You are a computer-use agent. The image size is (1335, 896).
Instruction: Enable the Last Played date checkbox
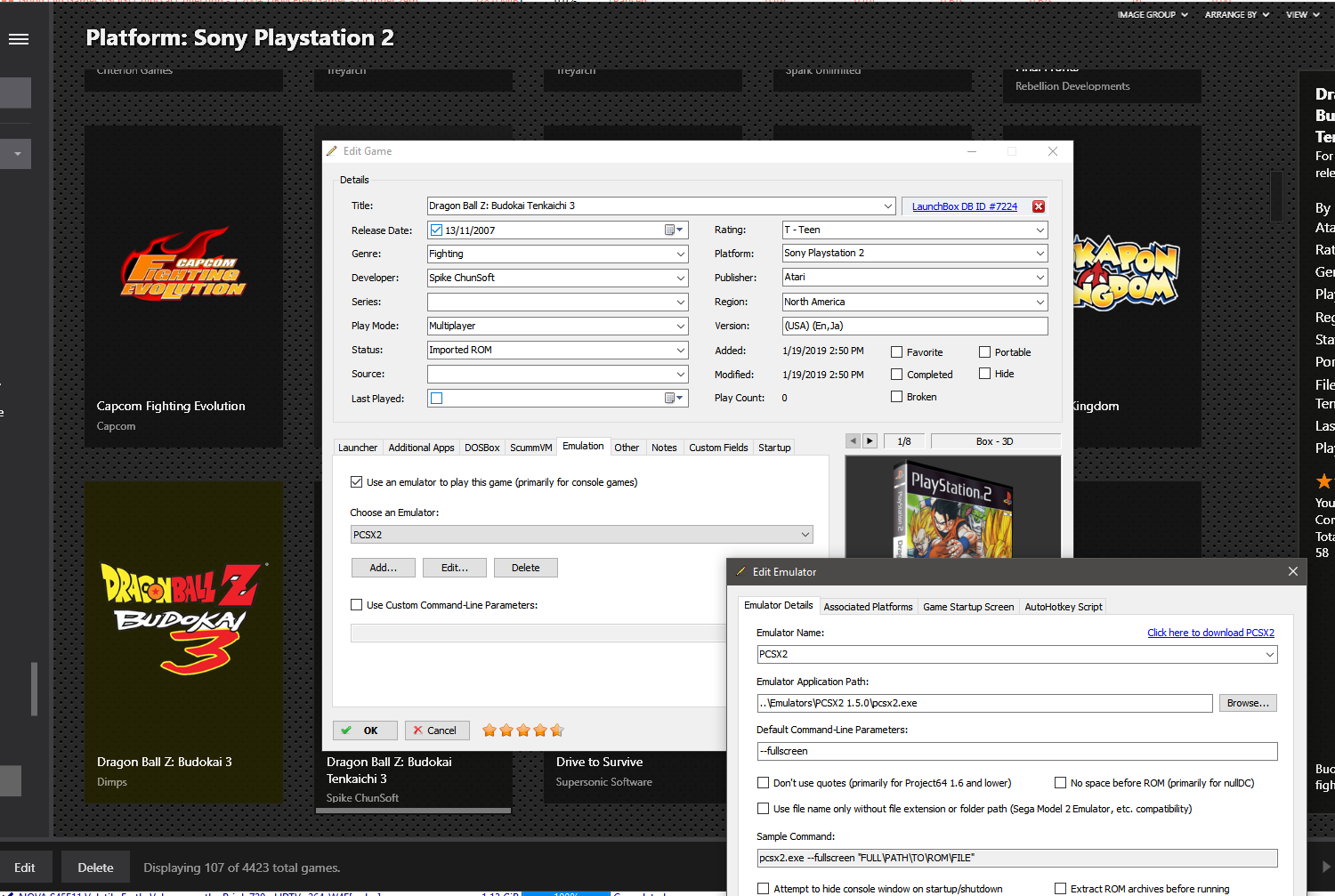tap(436, 398)
